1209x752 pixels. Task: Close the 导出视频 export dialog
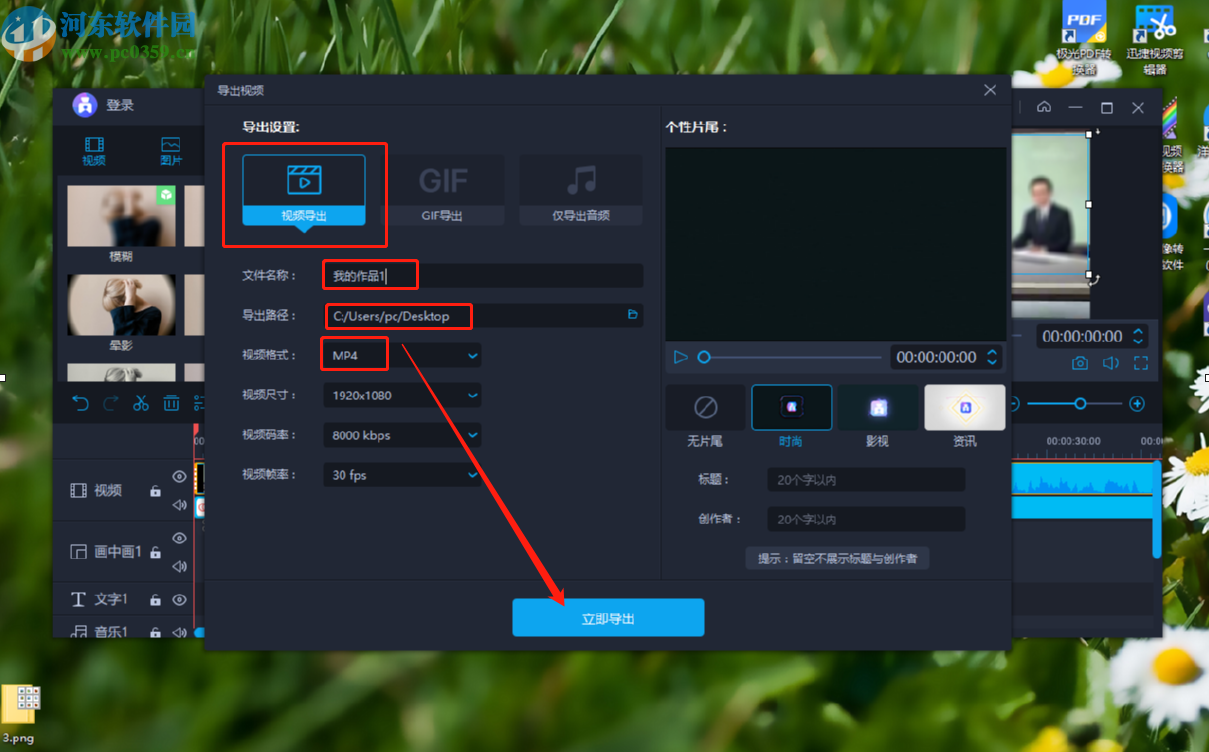coord(990,90)
